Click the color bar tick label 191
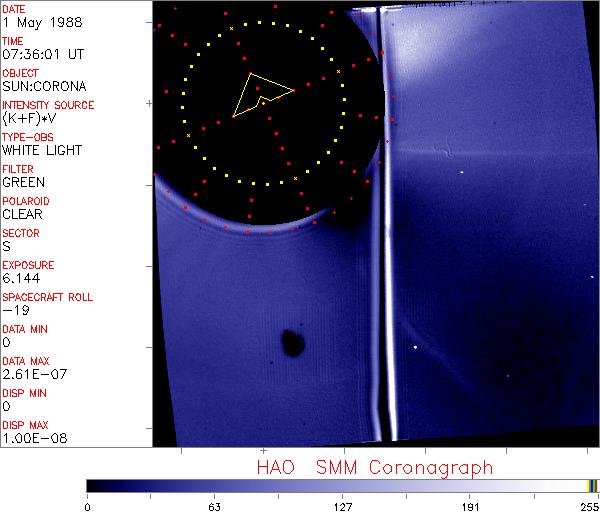The width and height of the screenshot is (600, 512). [470, 505]
